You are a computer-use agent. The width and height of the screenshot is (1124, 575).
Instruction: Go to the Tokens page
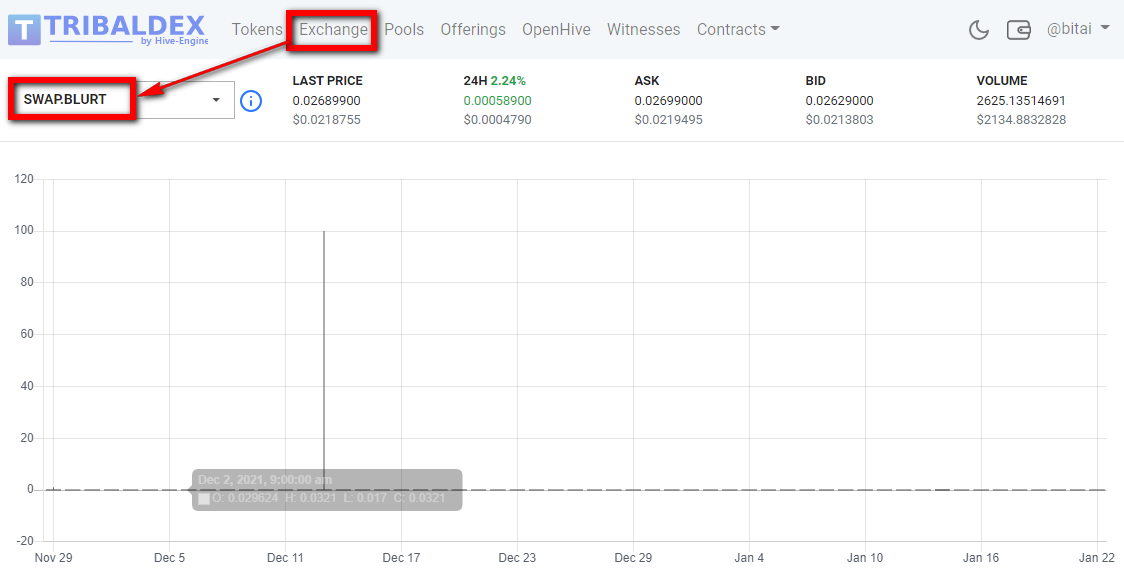[257, 29]
